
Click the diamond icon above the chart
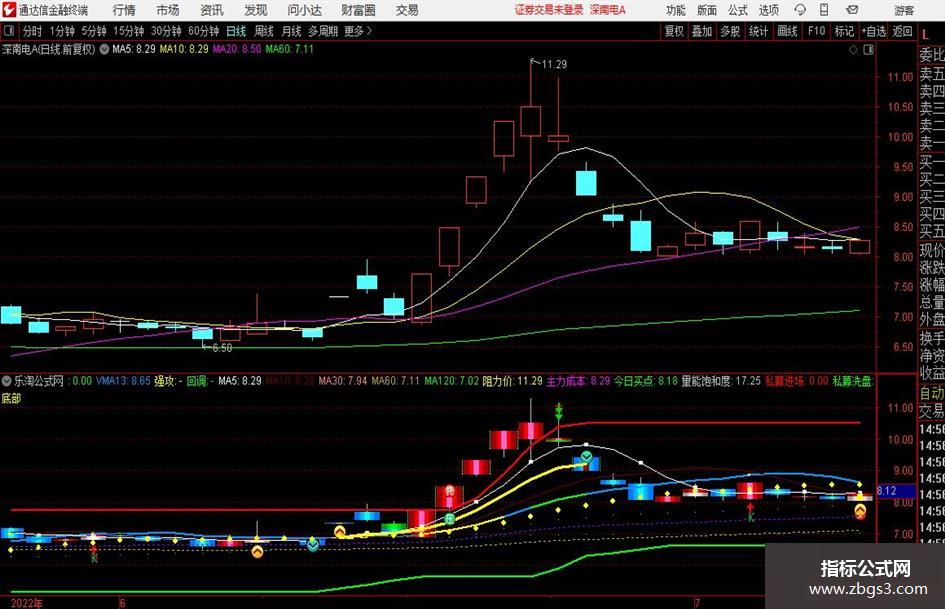[853, 49]
